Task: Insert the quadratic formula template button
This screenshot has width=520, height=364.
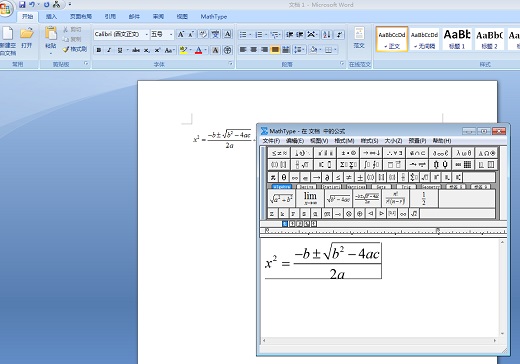Action: pos(367,198)
